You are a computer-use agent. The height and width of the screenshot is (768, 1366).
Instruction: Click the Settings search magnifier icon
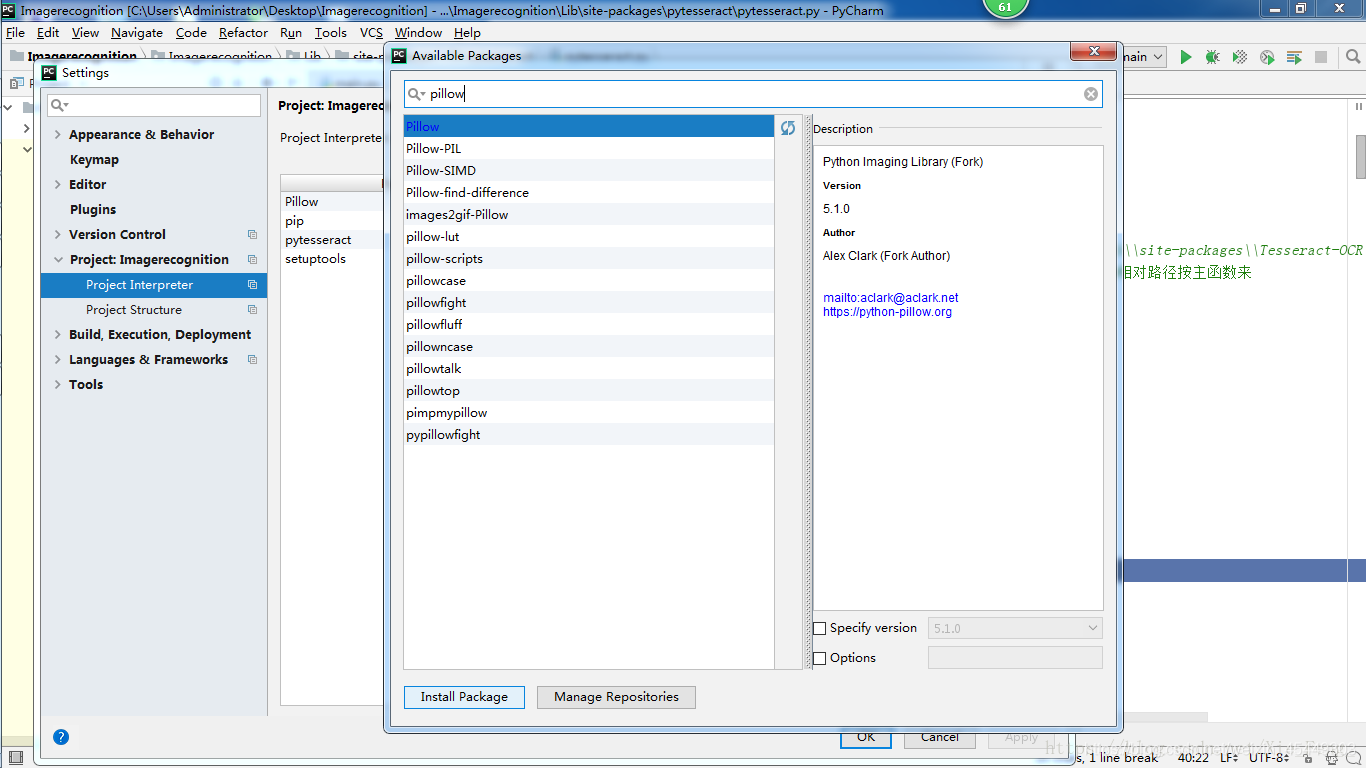(60, 105)
